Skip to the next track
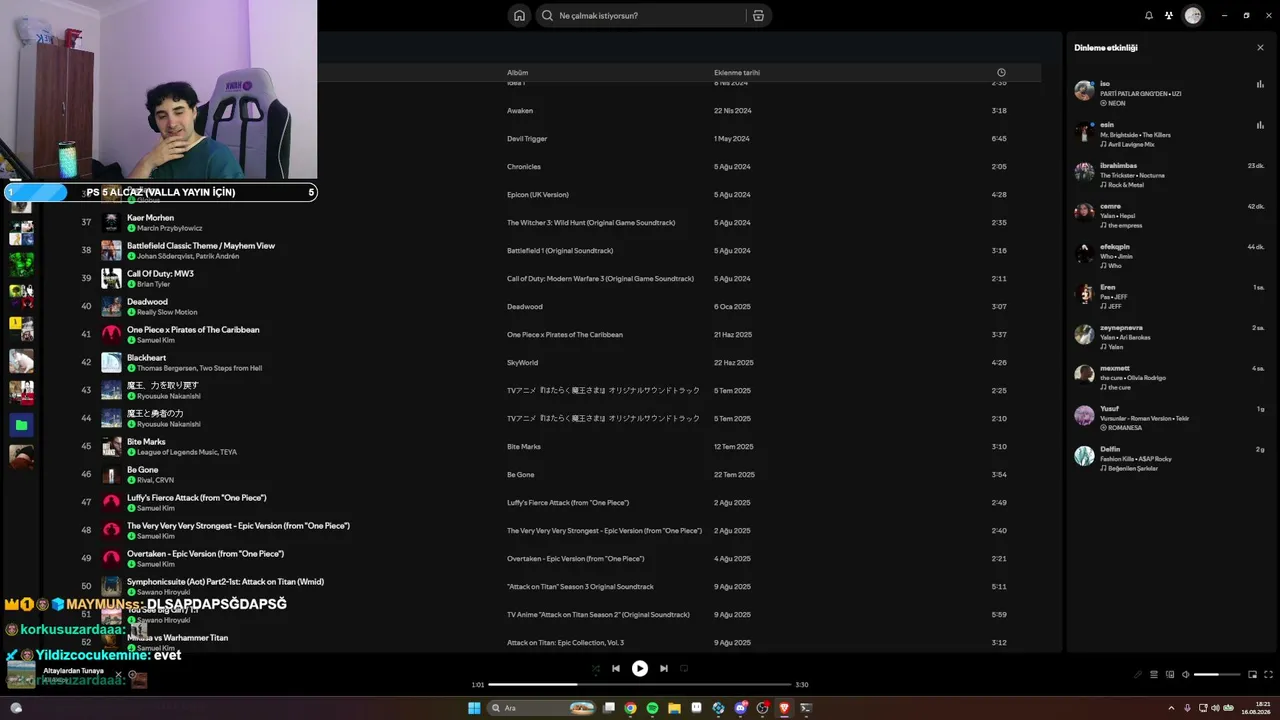 pyautogui.click(x=664, y=669)
